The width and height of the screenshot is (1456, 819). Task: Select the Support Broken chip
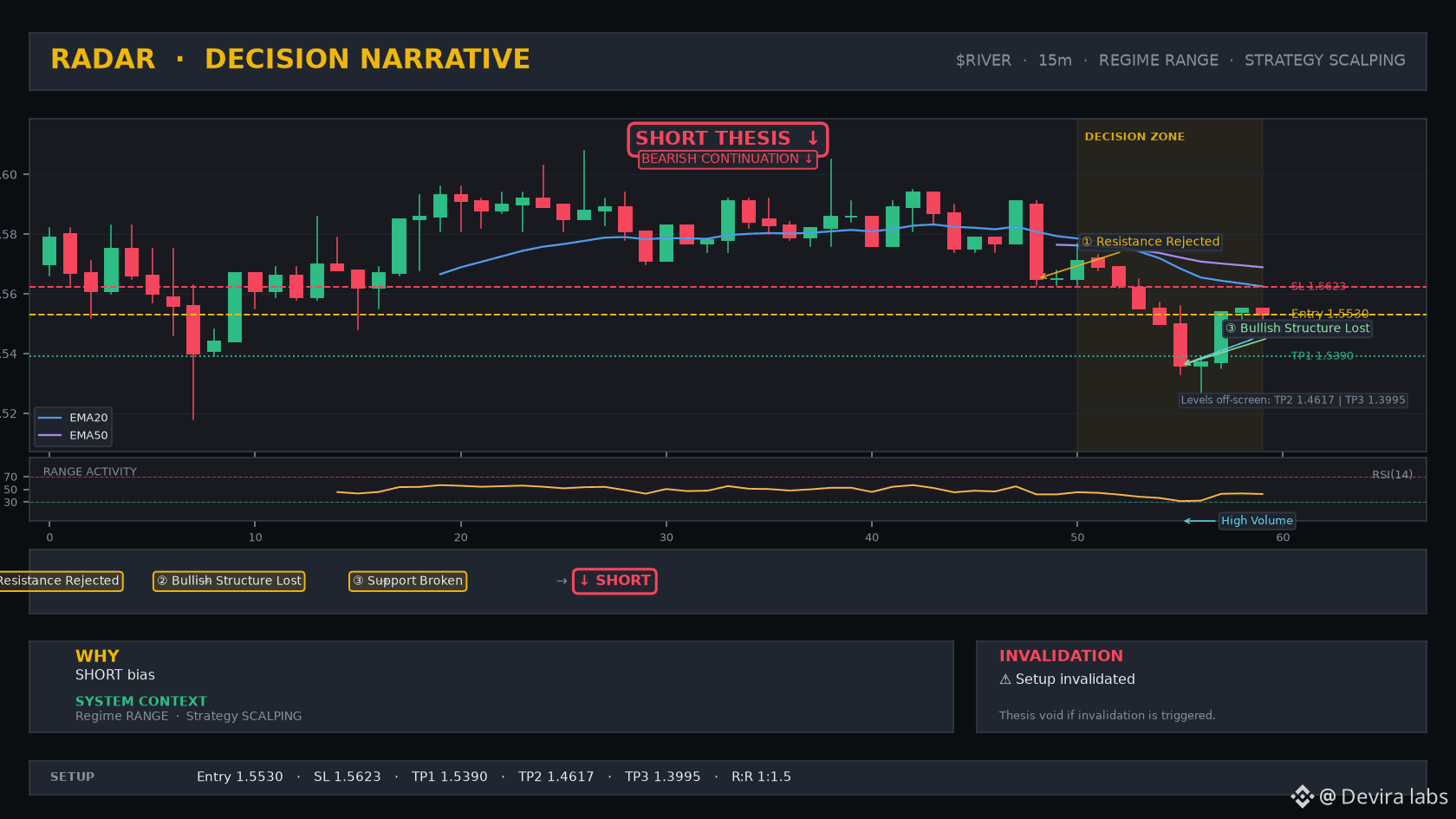click(407, 581)
